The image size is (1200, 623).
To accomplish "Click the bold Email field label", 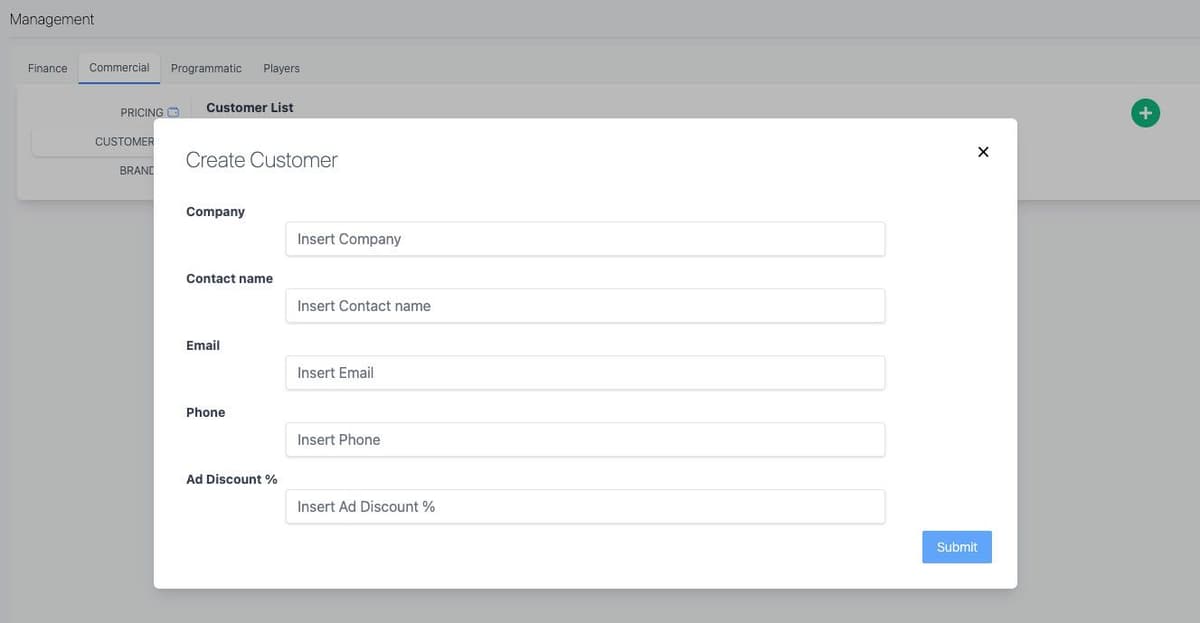I will click(203, 346).
